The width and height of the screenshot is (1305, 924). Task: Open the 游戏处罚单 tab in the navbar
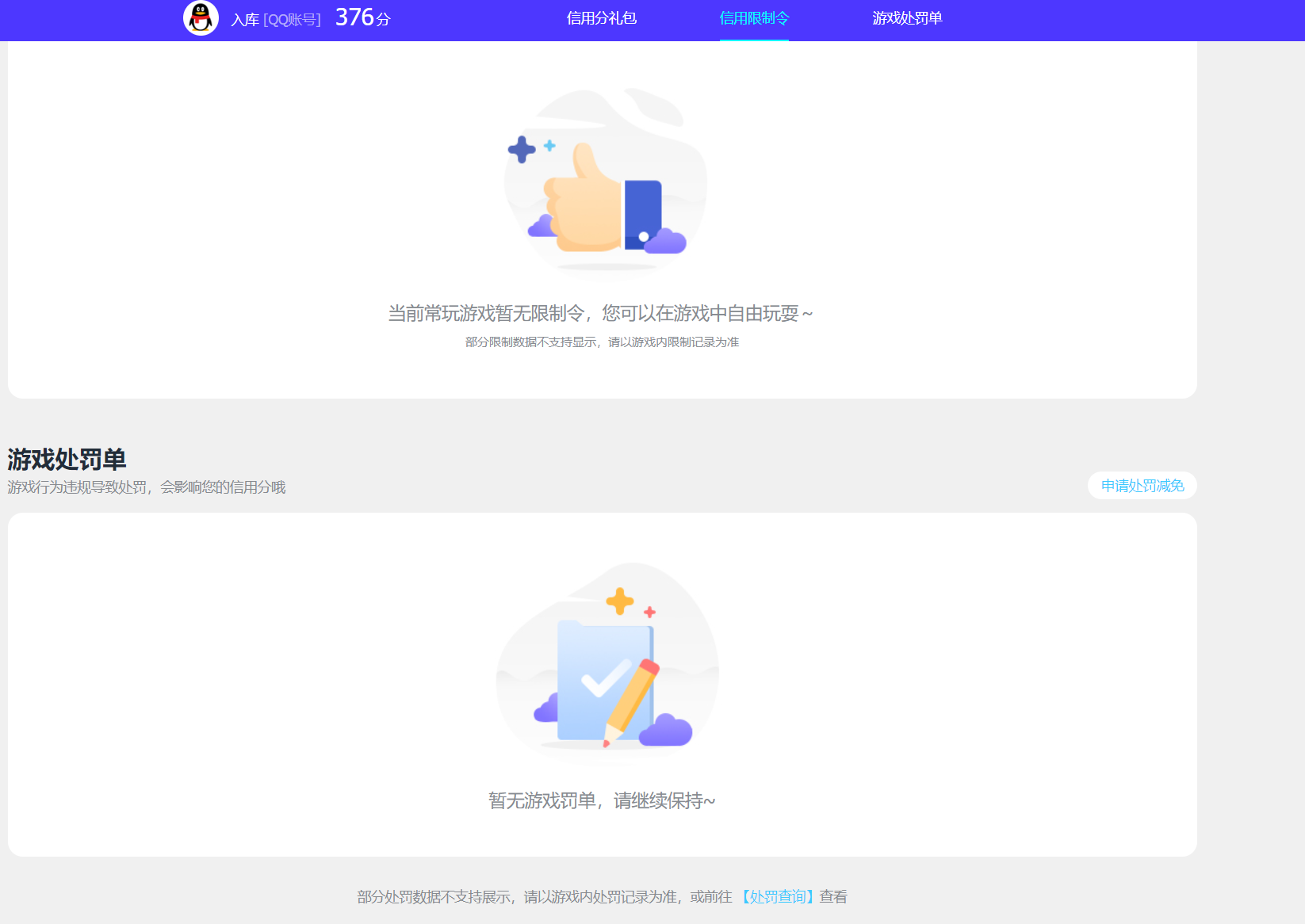coord(906,18)
